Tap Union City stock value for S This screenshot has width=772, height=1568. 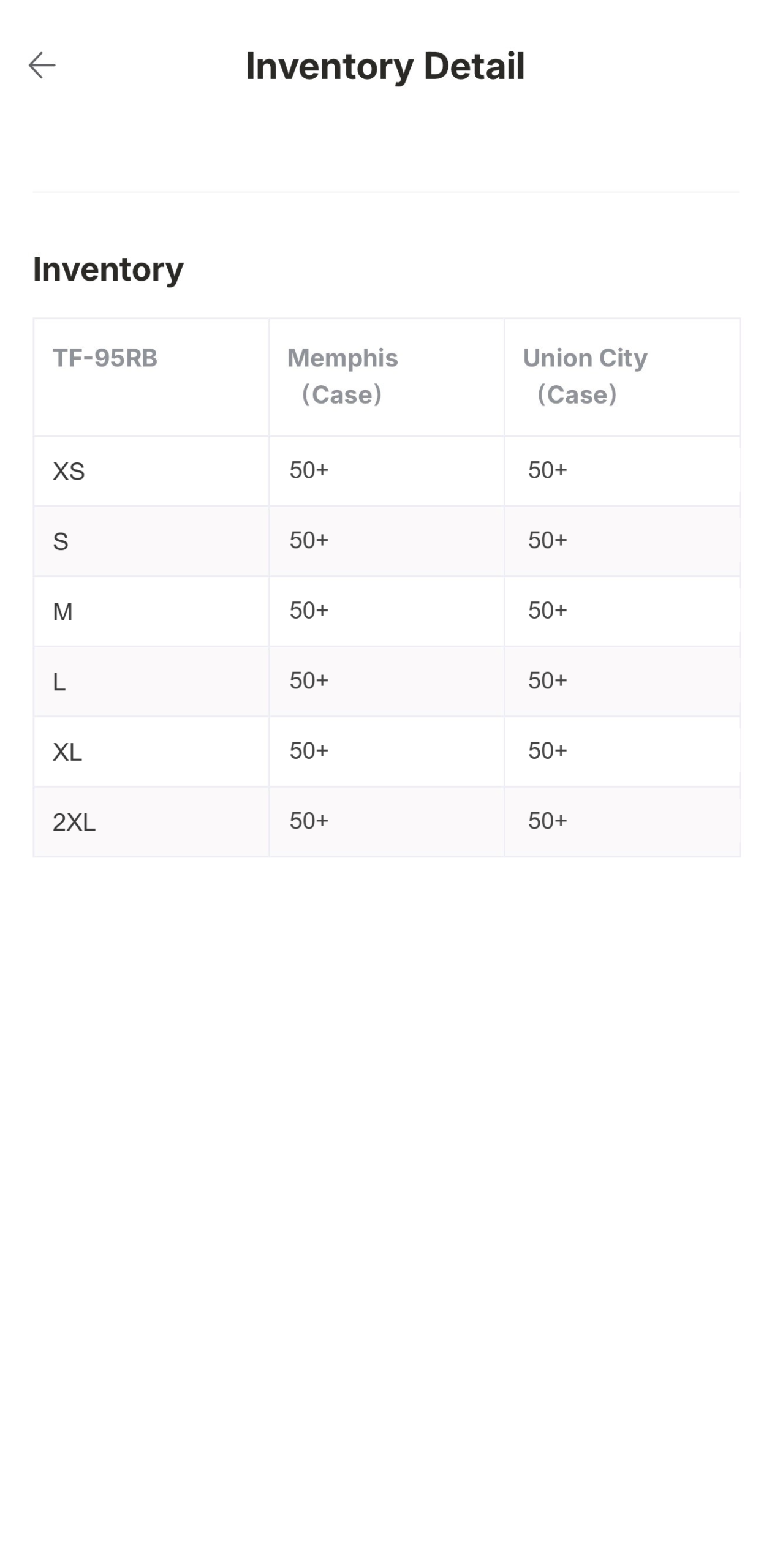[548, 540]
